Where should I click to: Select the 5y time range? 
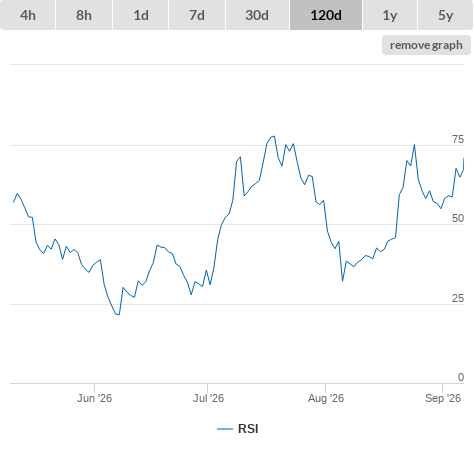point(445,15)
